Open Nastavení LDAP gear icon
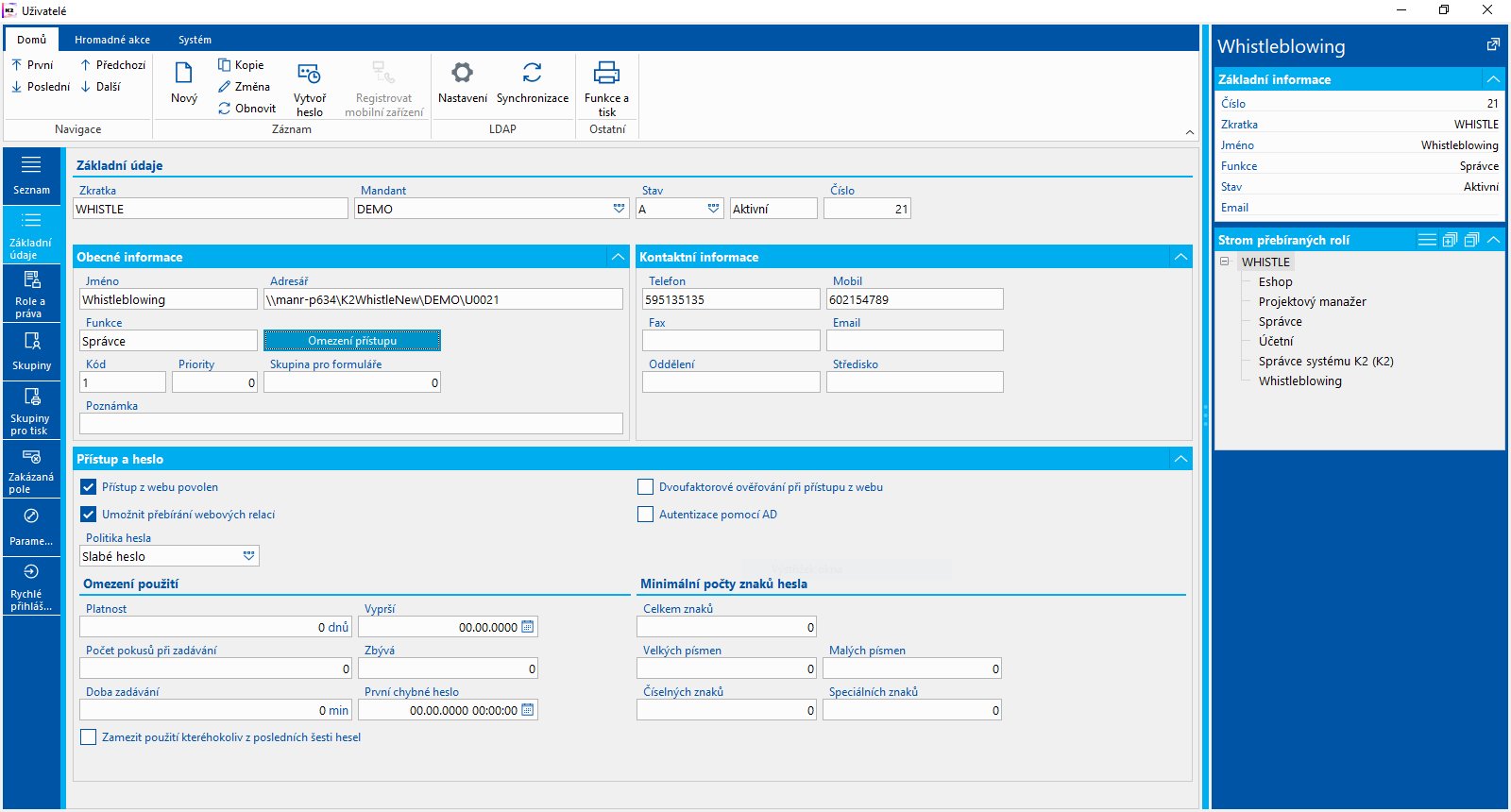The height and width of the screenshot is (812, 1511). pyautogui.click(x=462, y=73)
